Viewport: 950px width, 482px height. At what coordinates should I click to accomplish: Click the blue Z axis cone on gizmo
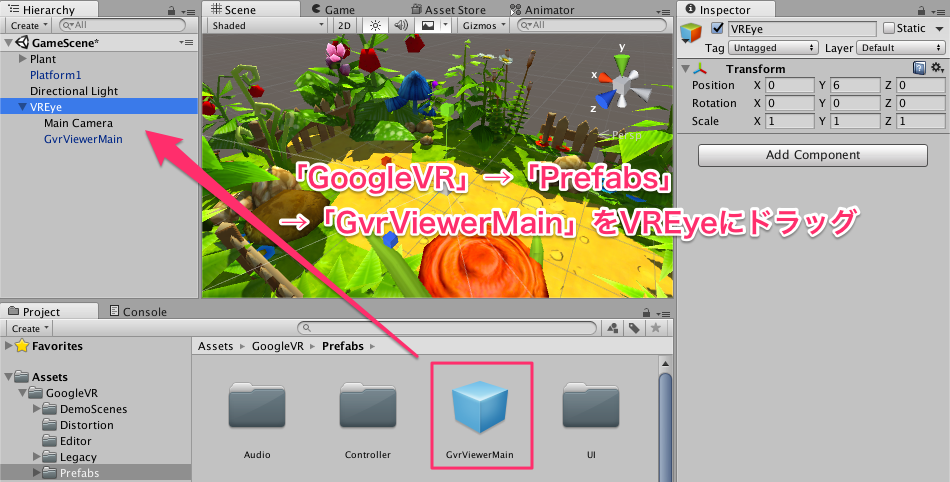tap(604, 99)
